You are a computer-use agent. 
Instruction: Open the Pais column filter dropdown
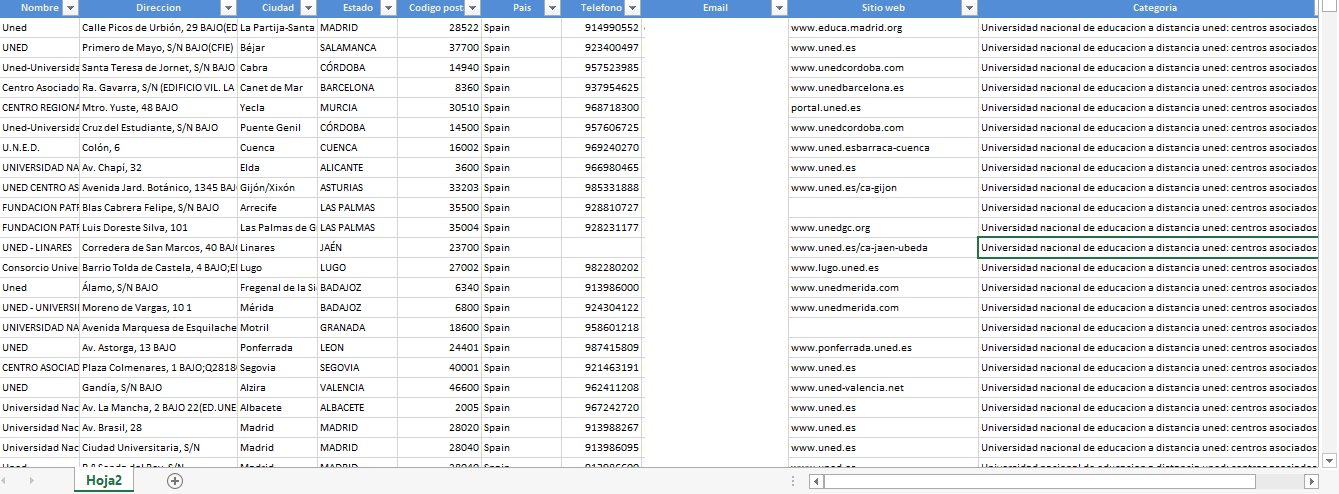551,8
